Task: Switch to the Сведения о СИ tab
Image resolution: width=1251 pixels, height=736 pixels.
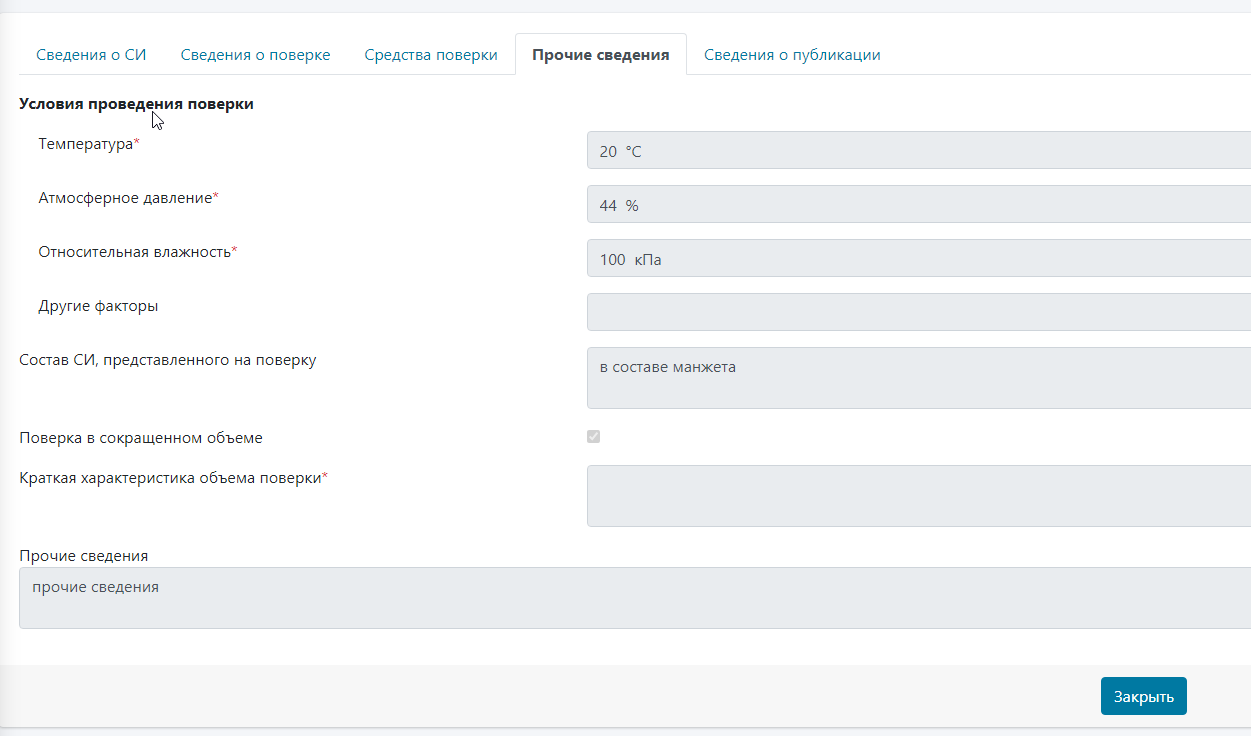Action: click(x=91, y=55)
